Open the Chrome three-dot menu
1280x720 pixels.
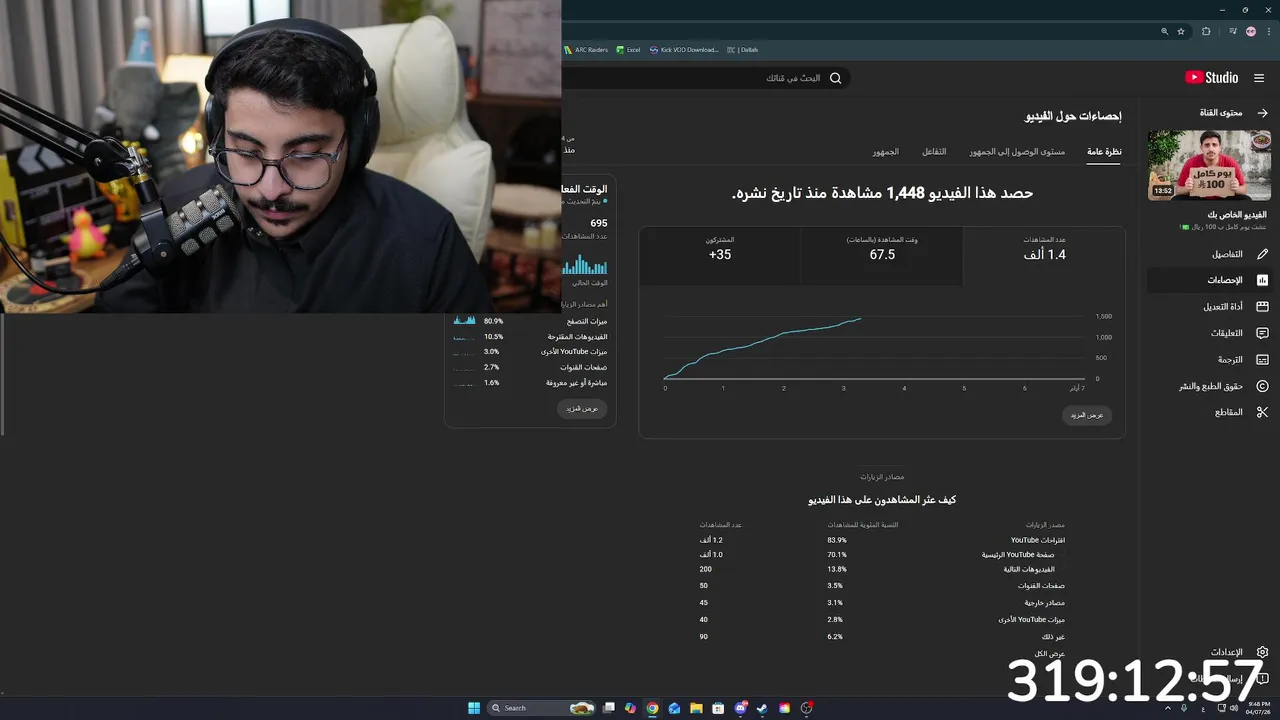click(1270, 31)
